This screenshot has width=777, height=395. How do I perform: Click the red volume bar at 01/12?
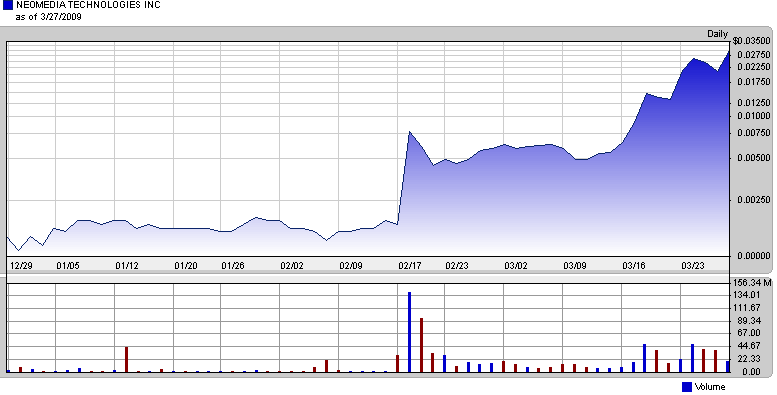pos(126,359)
